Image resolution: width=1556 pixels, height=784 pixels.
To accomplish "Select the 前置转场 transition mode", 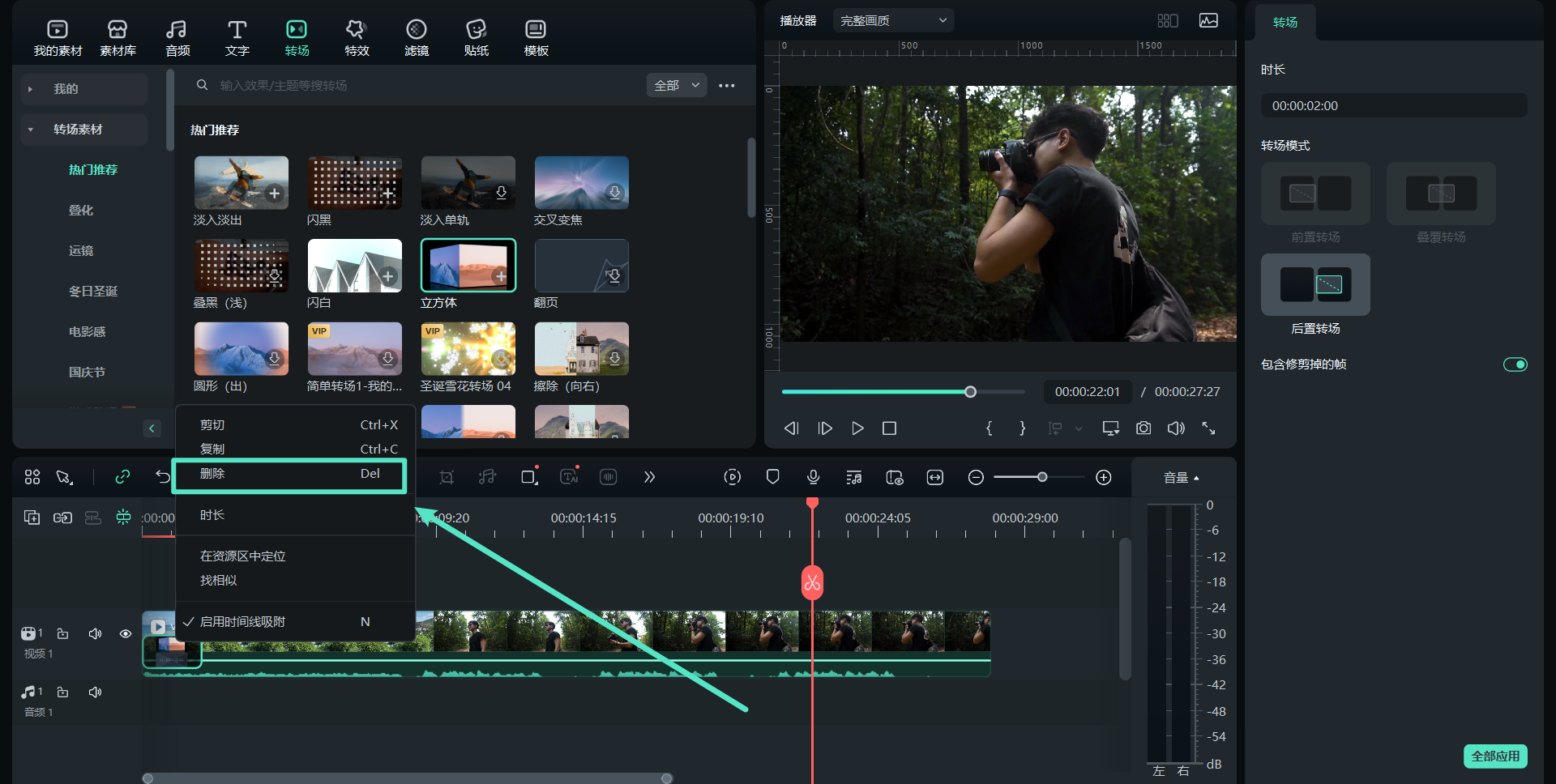I will pos(1314,194).
